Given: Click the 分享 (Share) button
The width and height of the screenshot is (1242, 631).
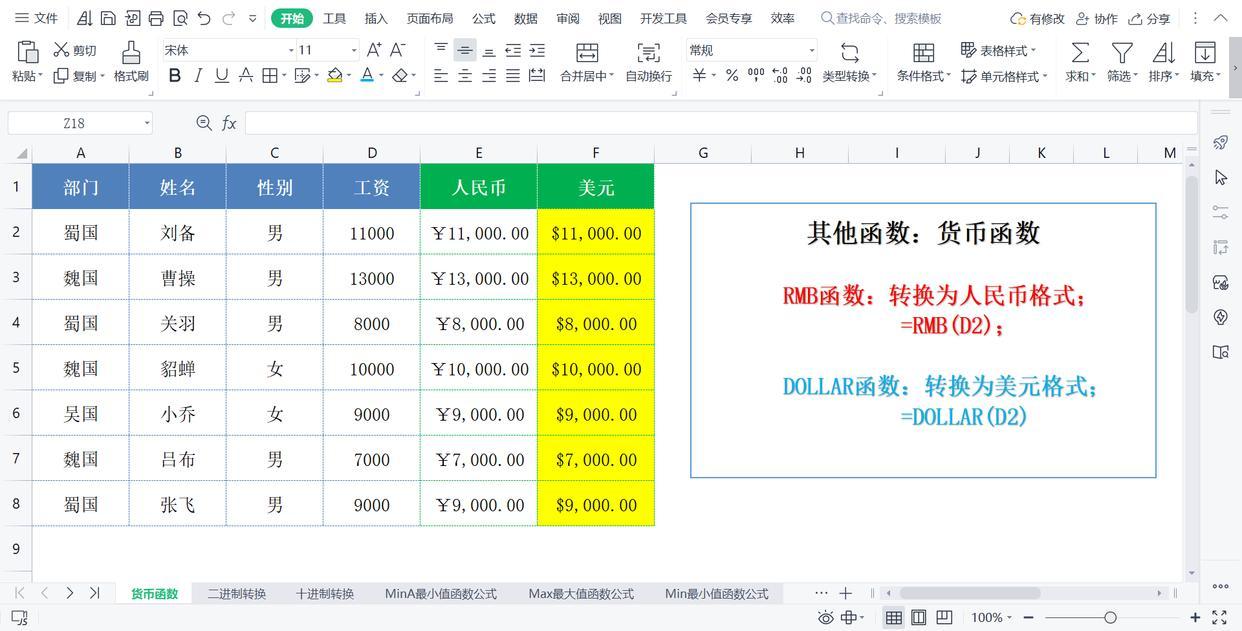Looking at the screenshot, I should [x=1149, y=18].
